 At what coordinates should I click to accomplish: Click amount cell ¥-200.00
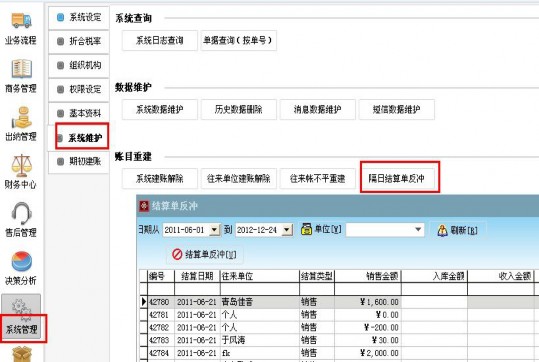point(368,327)
